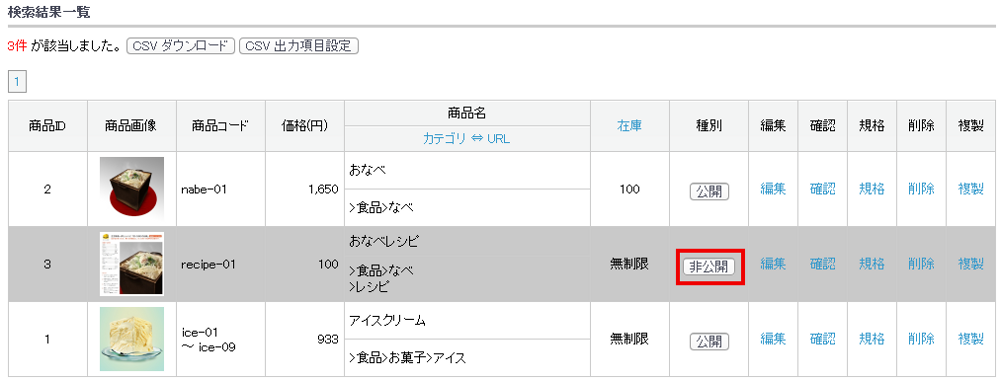The height and width of the screenshot is (381, 1000).
Task: Delete アイスクリーム using 削除 link
Action: [922, 339]
